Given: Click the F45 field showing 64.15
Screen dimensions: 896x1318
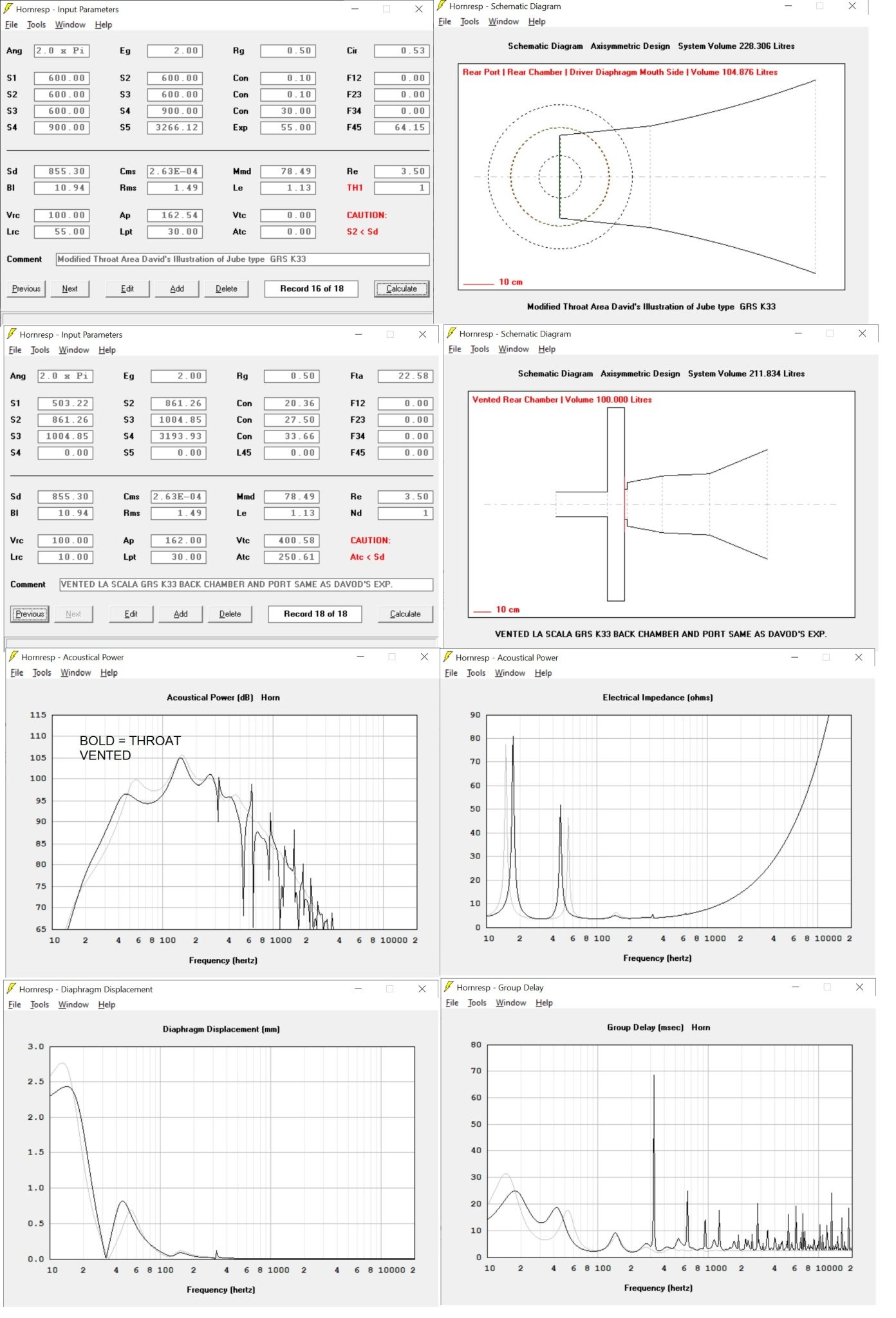Looking at the screenshot, I should click(402, 127).
